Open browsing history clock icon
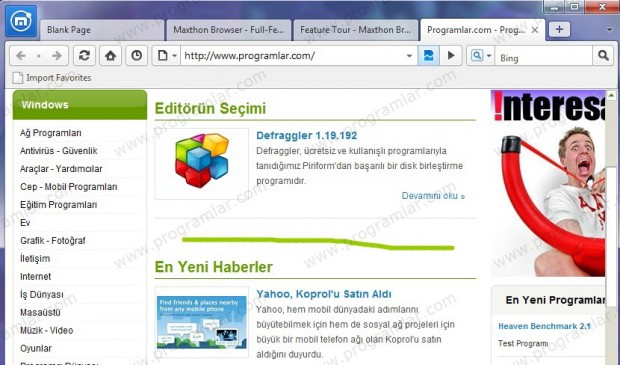The height and width of the screenshot is (365, 620). pyautogui.click(x=136, y=55)
